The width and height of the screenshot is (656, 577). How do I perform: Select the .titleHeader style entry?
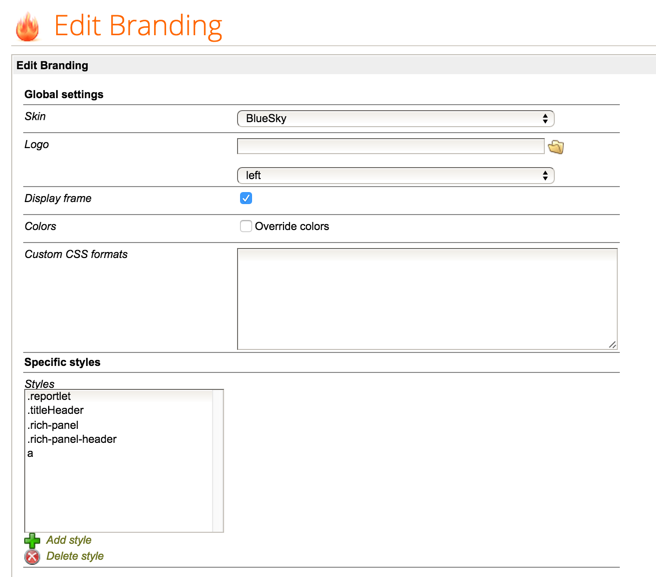(x=56, y=410)
